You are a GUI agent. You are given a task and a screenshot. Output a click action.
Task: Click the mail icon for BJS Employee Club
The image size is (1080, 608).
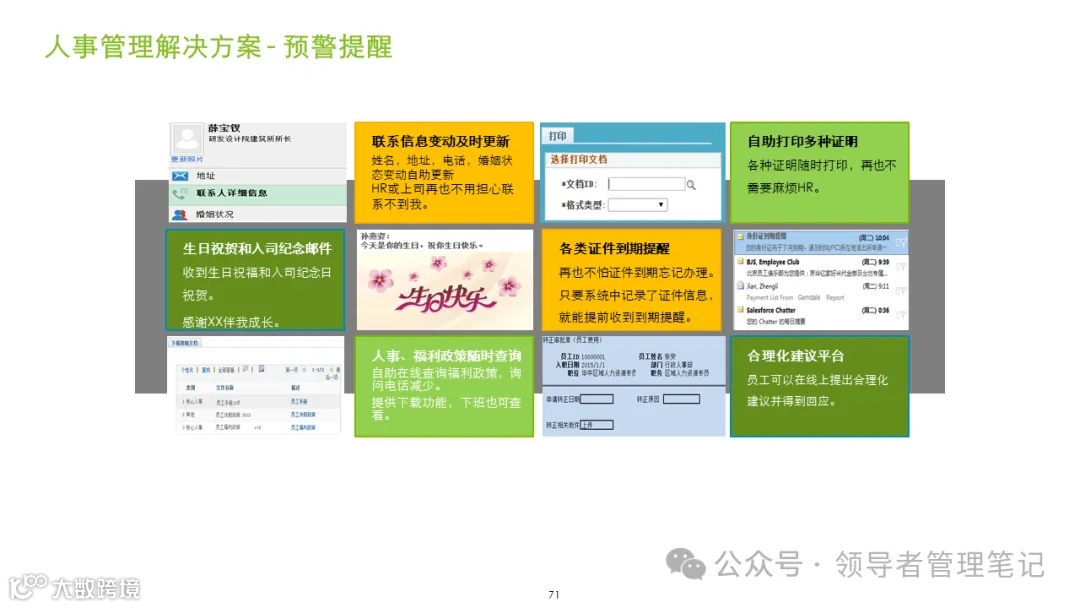coord(741,261)
